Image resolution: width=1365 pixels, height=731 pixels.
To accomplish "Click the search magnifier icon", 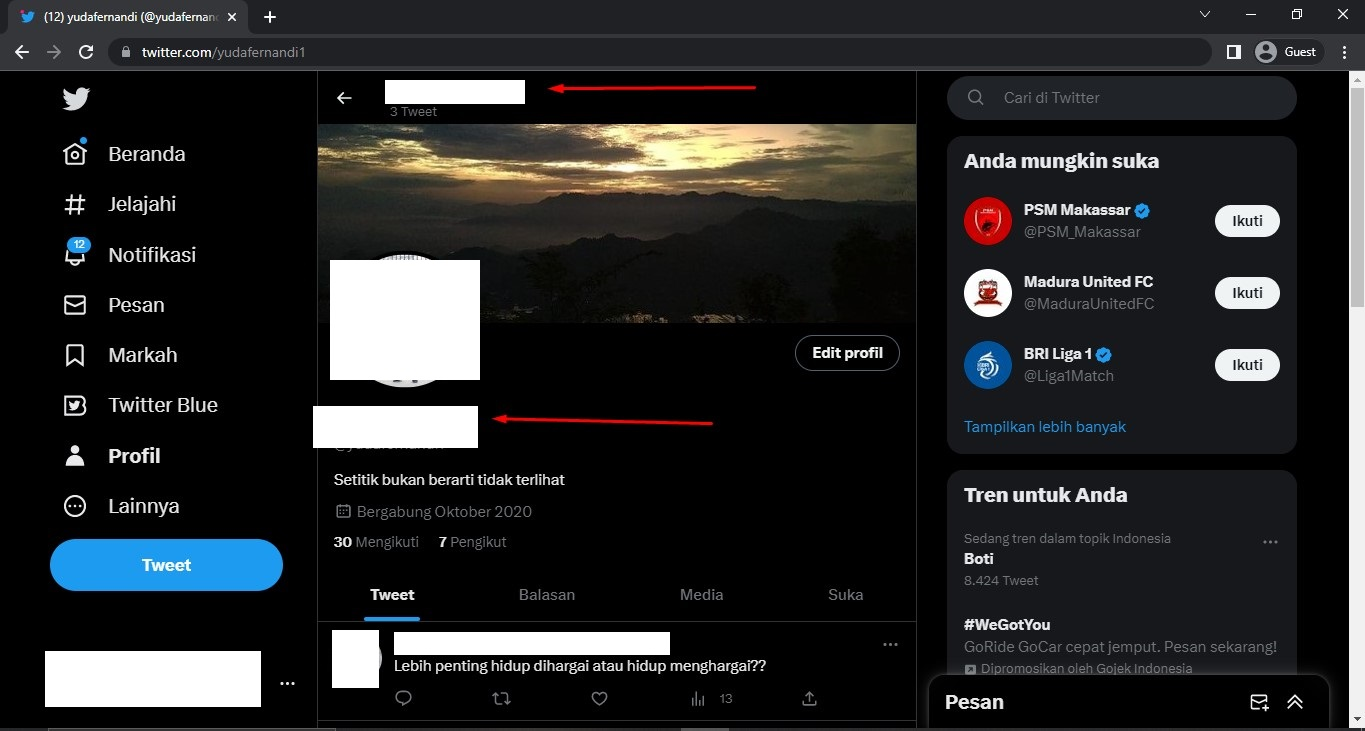I will pos(976,98).
